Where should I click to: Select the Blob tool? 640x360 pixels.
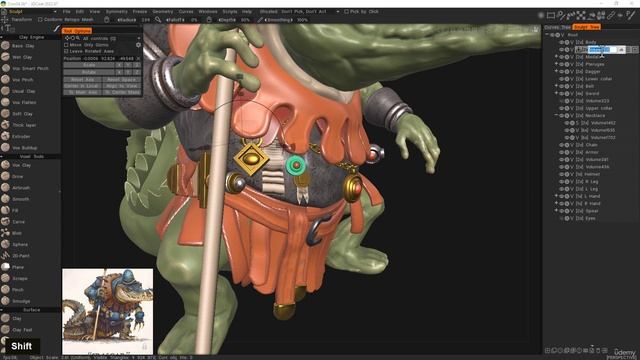point(16,233)
